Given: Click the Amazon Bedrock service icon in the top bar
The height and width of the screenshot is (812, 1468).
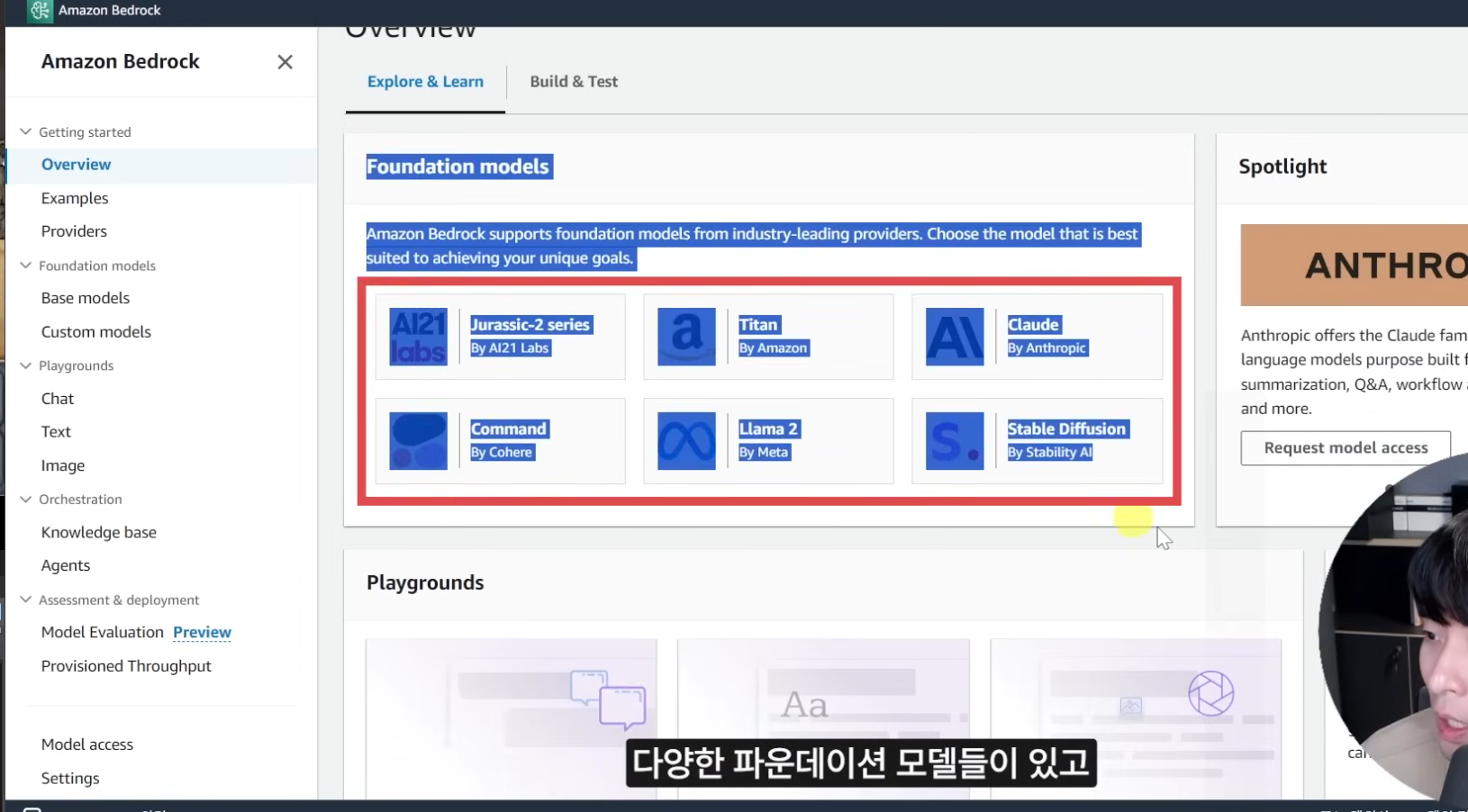Looking at the screenshot, I should pos(40,11).
